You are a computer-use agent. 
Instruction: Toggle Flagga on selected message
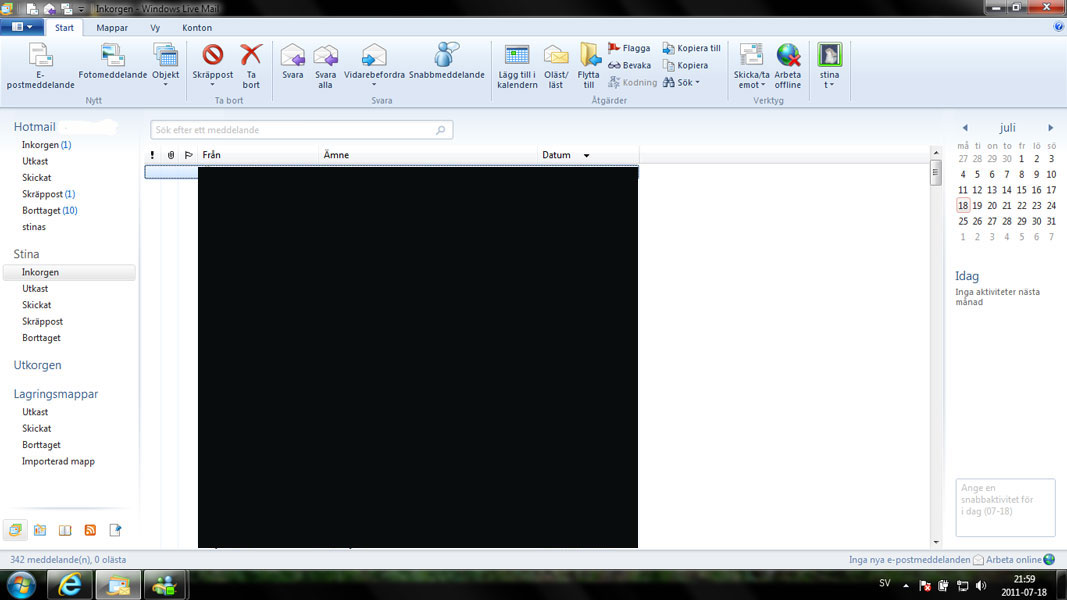(x=629, y=48)
